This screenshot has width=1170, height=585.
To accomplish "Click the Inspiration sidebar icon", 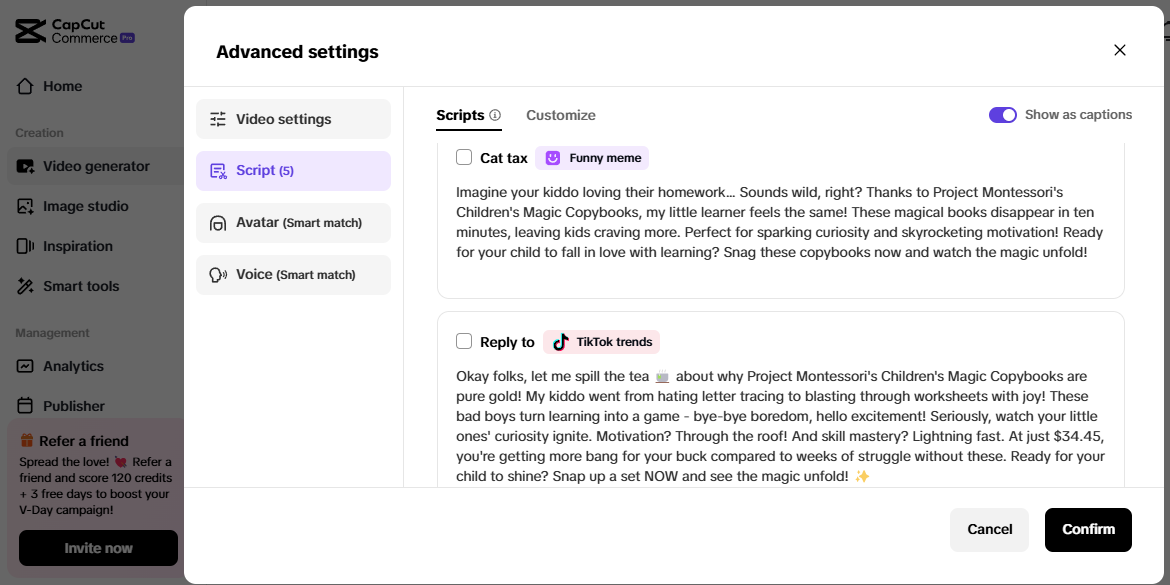I will tap(25, 246).
